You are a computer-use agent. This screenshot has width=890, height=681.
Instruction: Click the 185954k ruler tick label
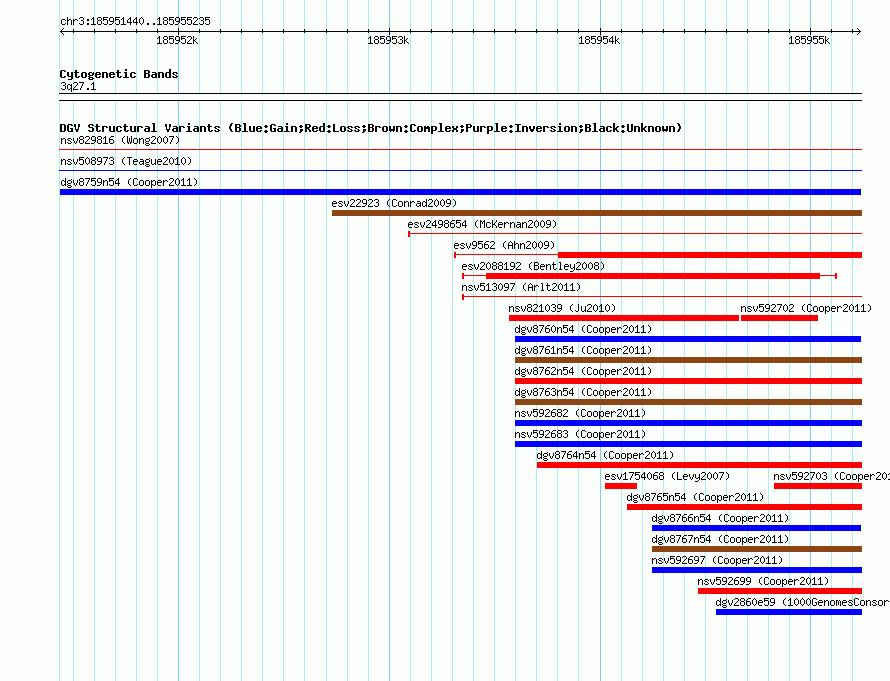(599, 40)
